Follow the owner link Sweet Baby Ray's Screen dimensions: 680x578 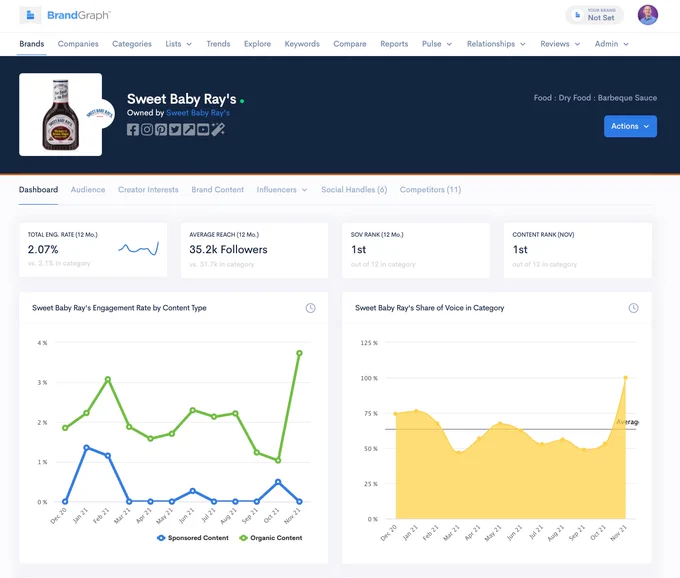198,113
